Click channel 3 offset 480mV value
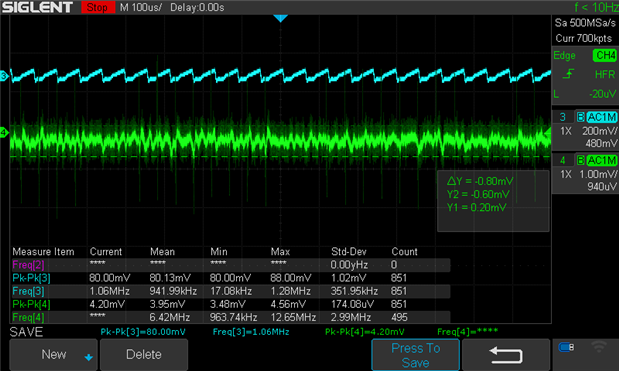The height and width of the screenshot is (371, 619). [601, 143]
